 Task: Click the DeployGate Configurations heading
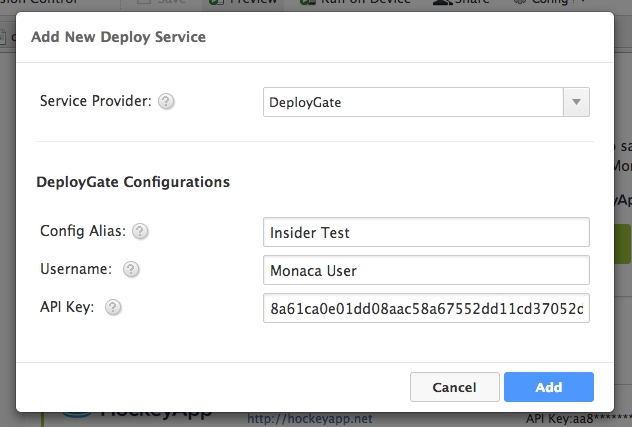click(133, 182)
